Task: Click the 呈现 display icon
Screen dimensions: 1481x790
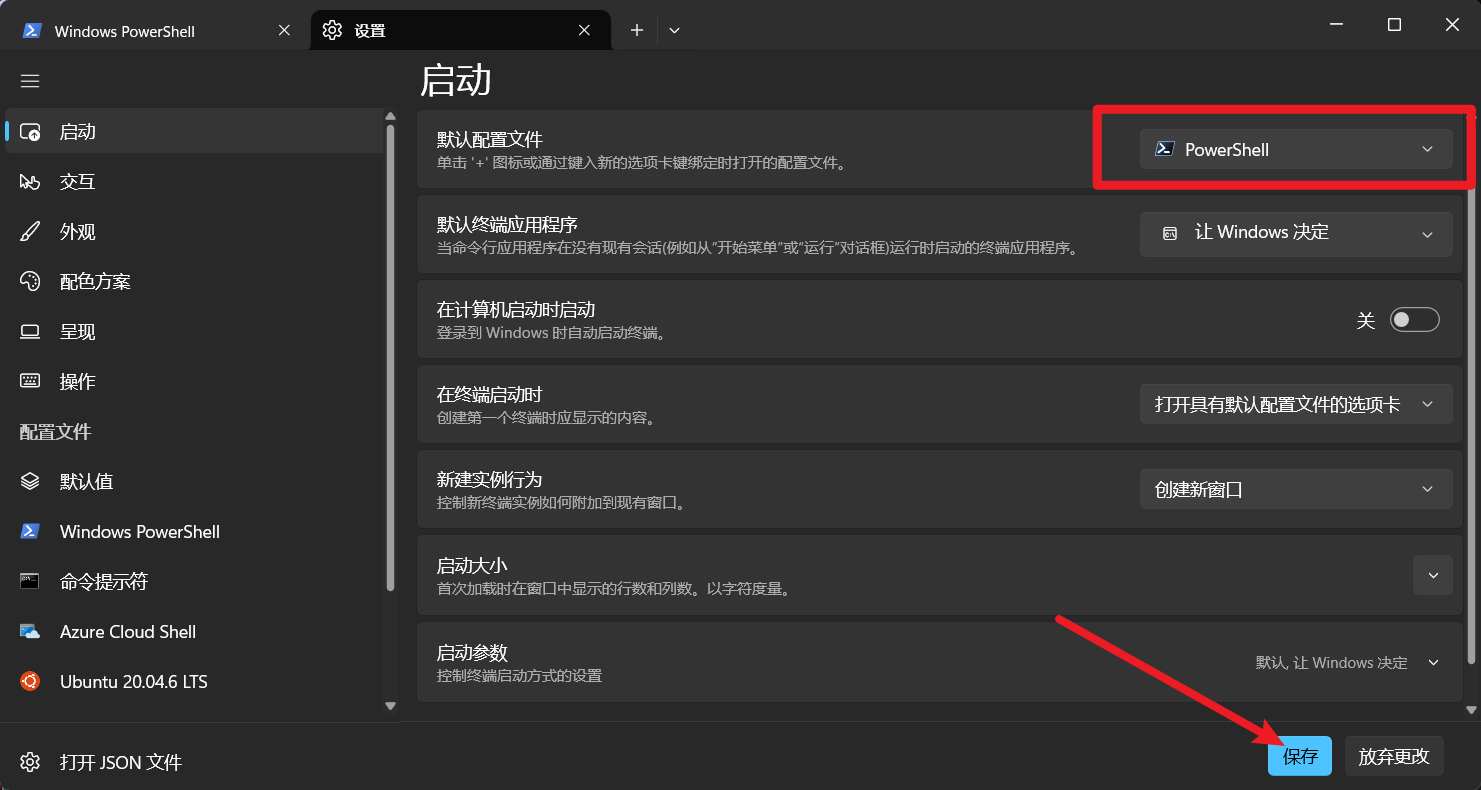Action: pos(30,332)
